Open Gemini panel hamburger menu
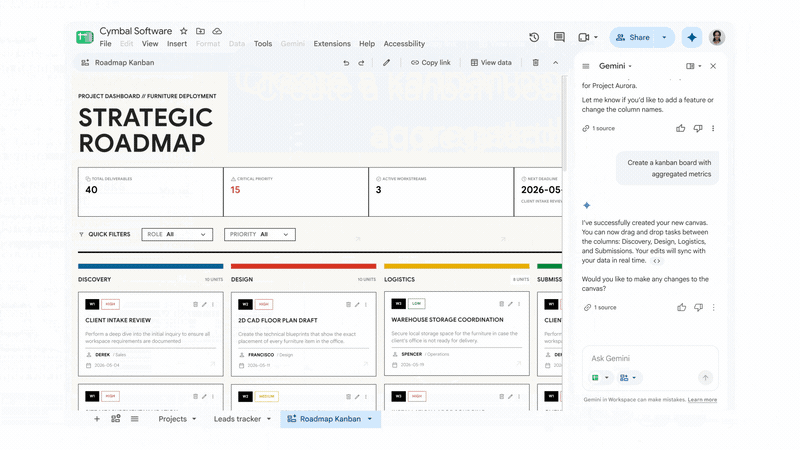Screen dimensions: 800x450 pyautogui.click(x=586, y=66)
